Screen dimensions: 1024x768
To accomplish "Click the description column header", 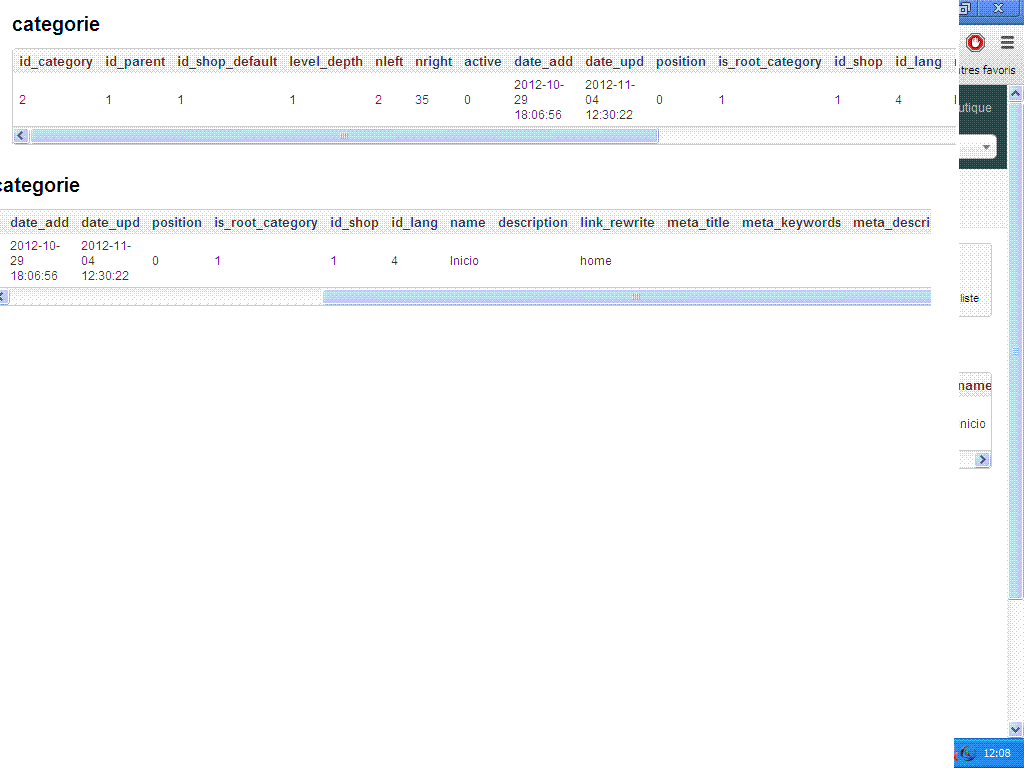I will [x=533, y=223].
